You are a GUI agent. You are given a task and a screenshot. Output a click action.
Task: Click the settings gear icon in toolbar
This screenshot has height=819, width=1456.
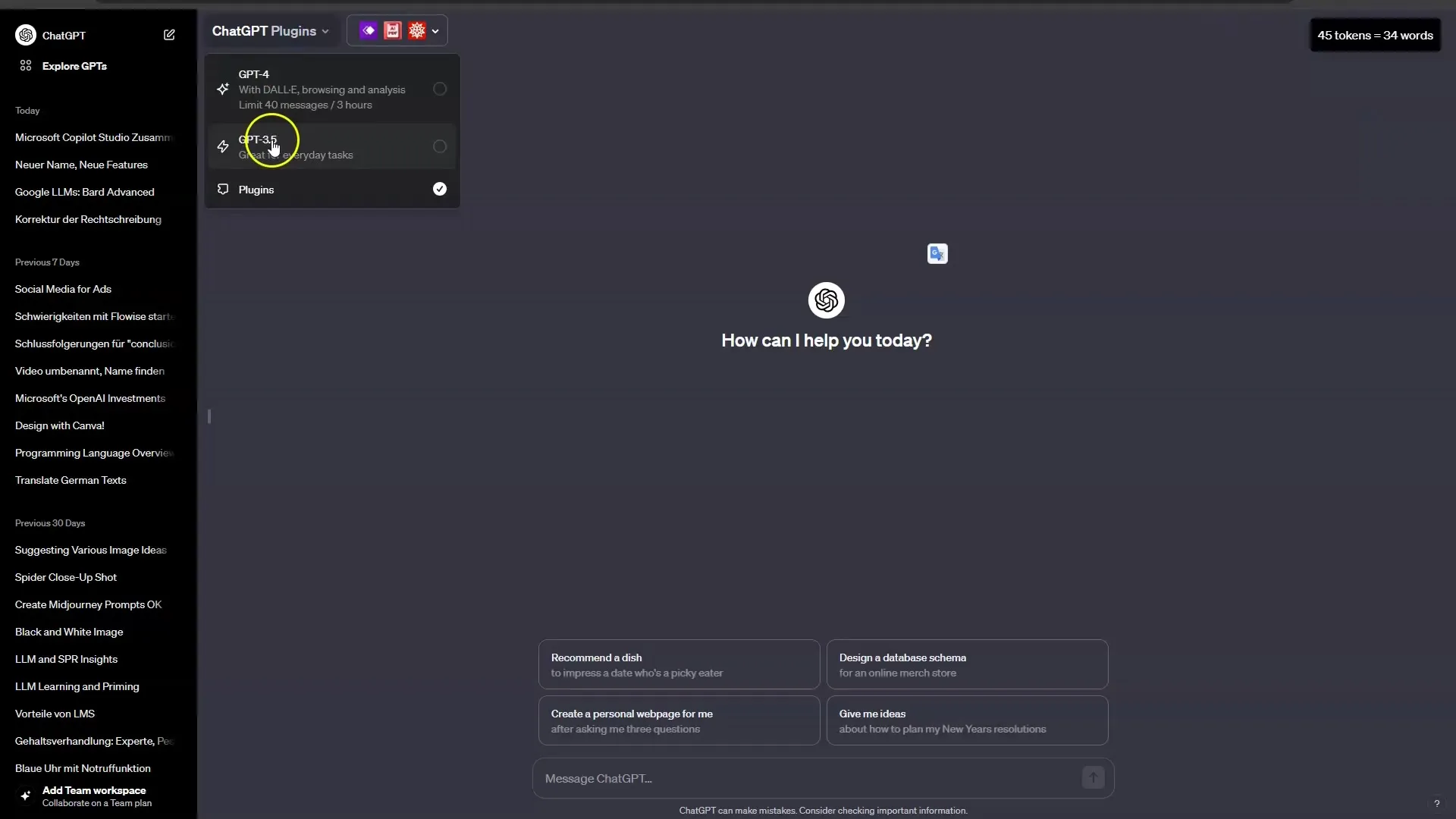pos(417,31)
